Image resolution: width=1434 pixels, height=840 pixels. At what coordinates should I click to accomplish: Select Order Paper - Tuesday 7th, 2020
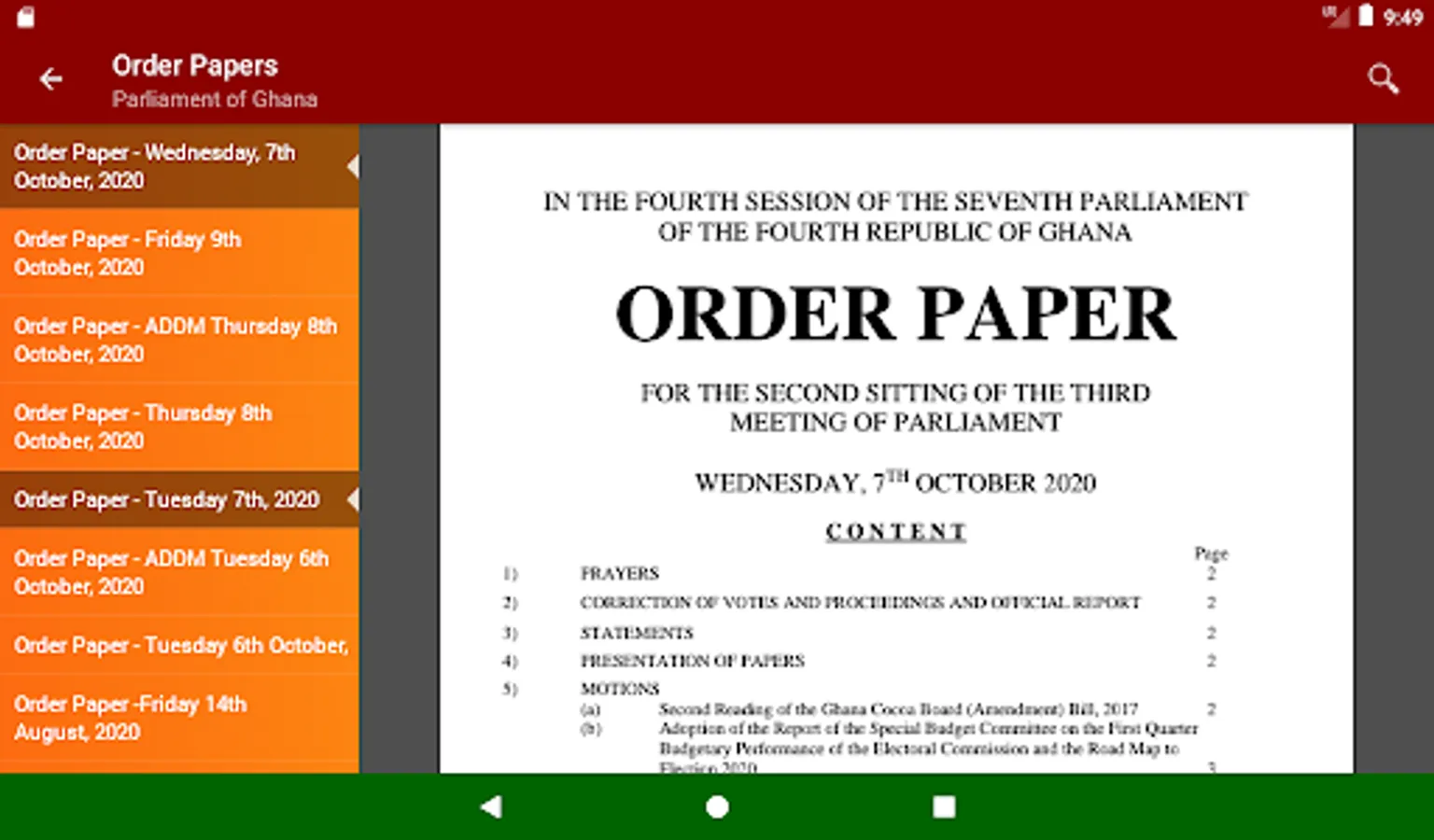point(179,499)
